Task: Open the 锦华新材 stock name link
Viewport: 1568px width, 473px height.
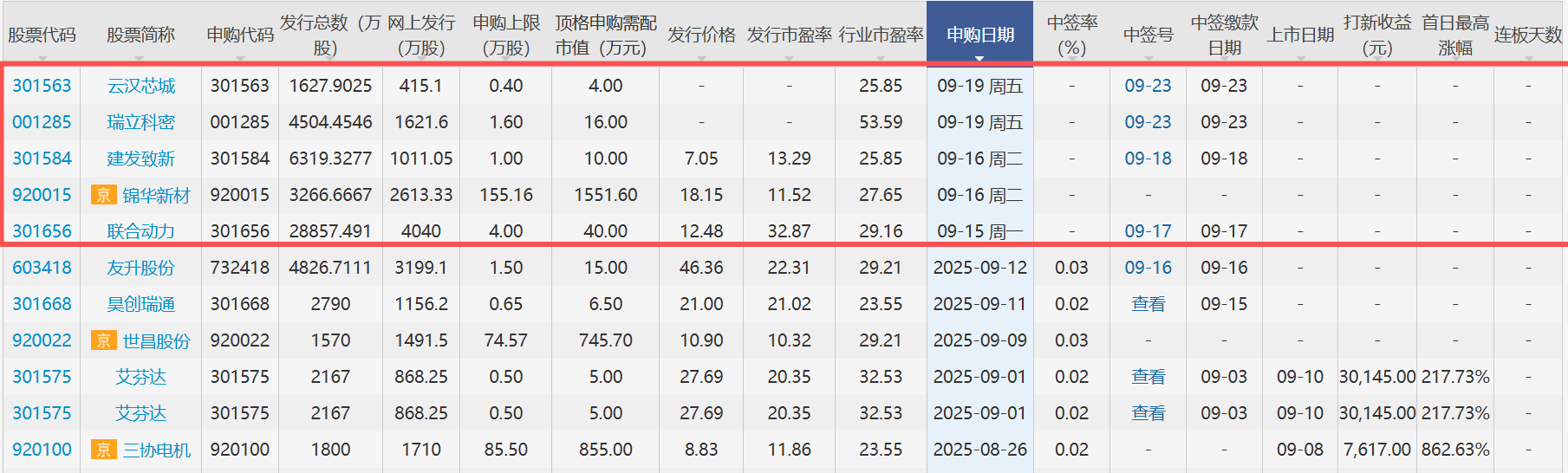Action: click(156, 195)
